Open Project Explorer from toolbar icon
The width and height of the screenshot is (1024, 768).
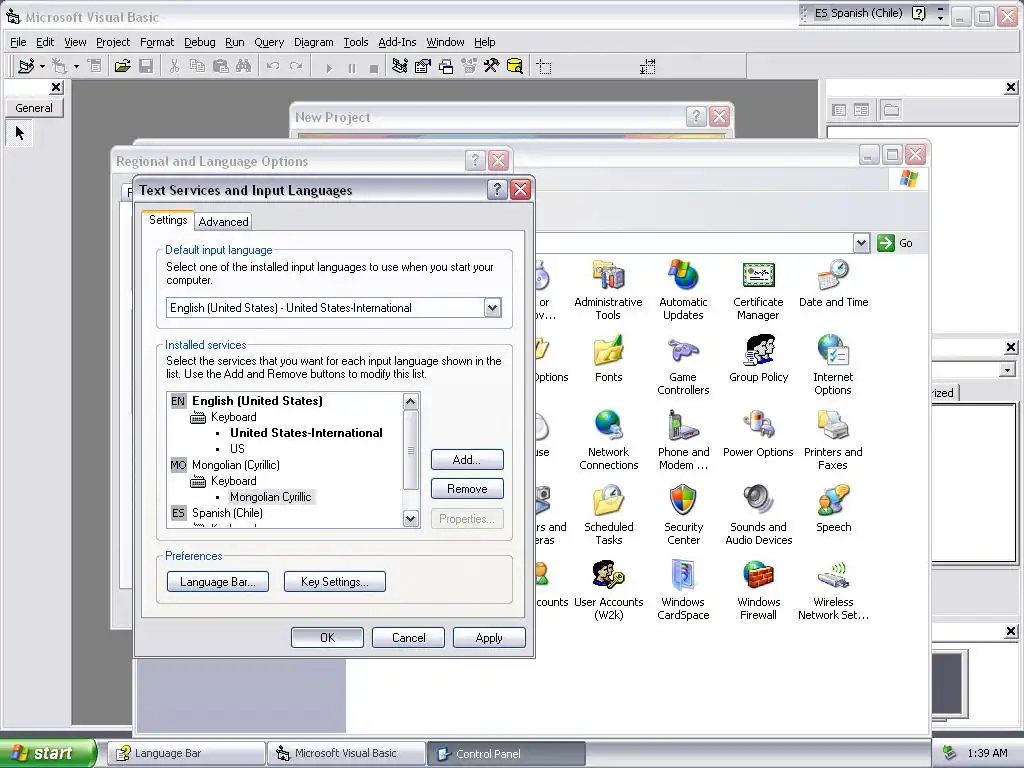tap(400, 66)
